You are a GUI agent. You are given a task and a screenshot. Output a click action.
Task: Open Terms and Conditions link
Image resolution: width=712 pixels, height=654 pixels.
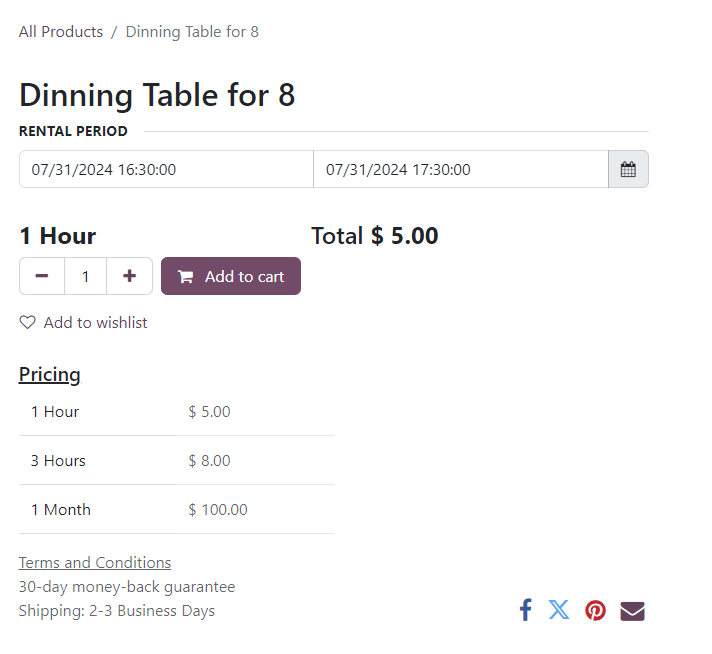(x=95, y=562)
